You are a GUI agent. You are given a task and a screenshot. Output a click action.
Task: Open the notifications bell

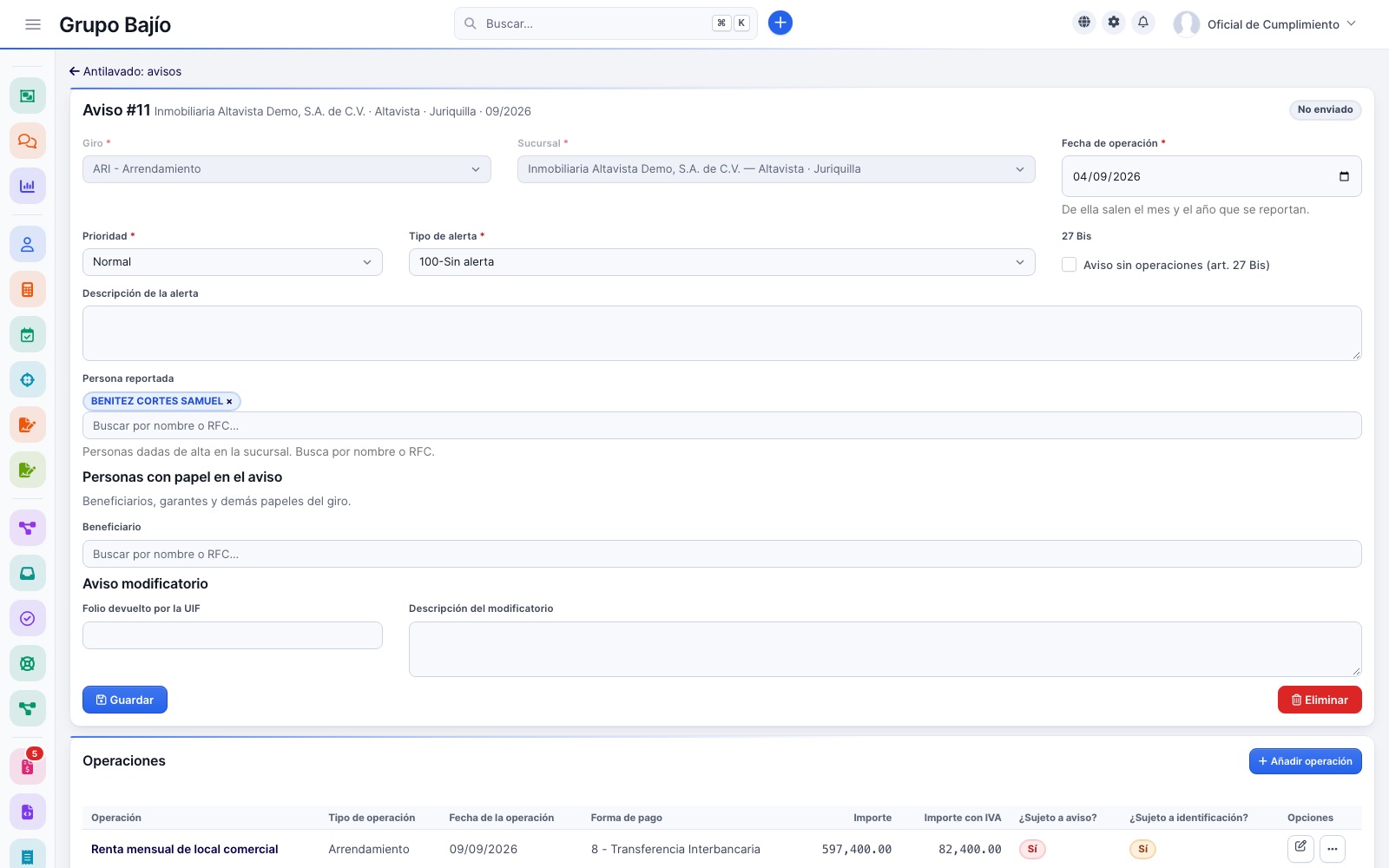point(1143,23)
